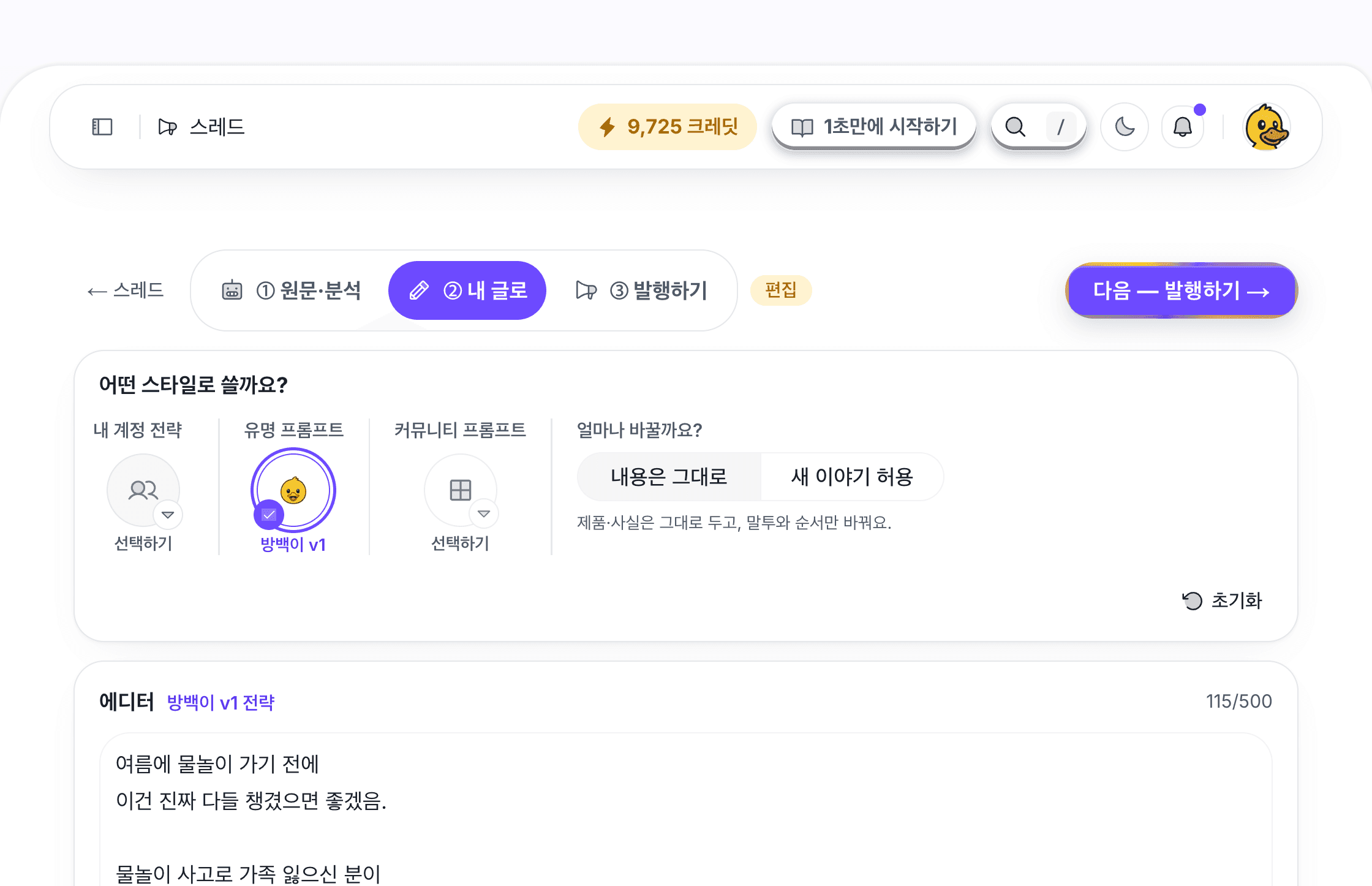Expand the 내 계정 전략 dropdown arrow
1372x886 pixels.
pyautogui.click(x=168, y=515)
